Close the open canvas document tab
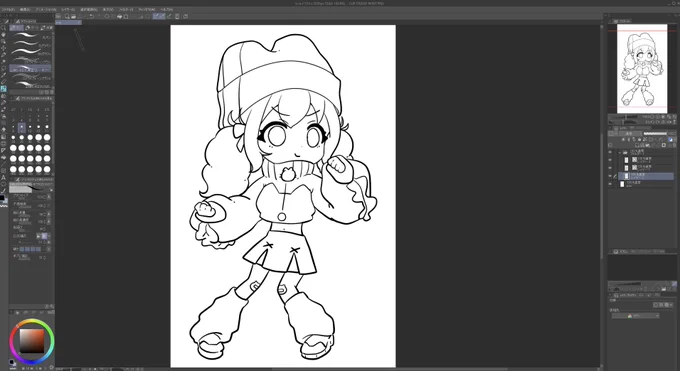This screenshot has width=680, height=371. click(x=78, y=22)
